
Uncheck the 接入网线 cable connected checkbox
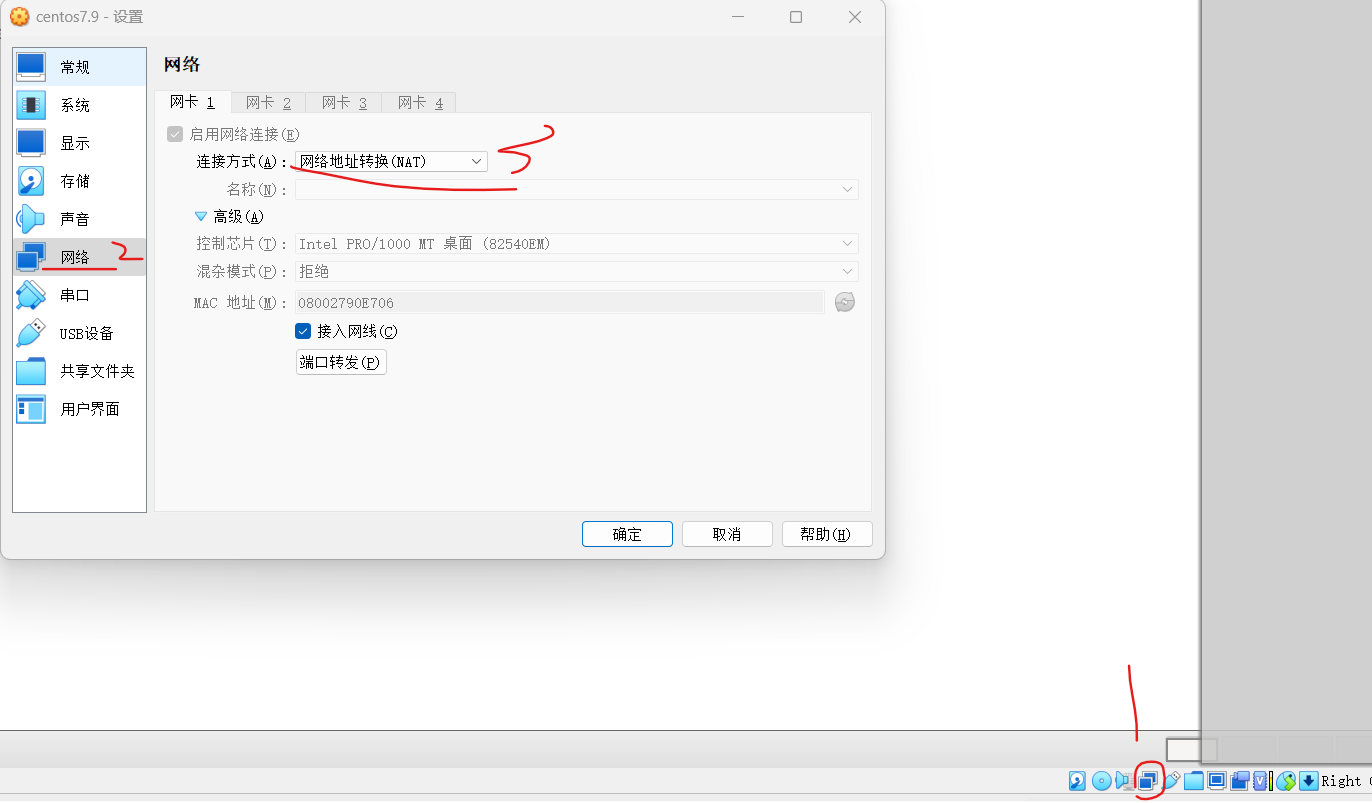(x=302, y=331)
